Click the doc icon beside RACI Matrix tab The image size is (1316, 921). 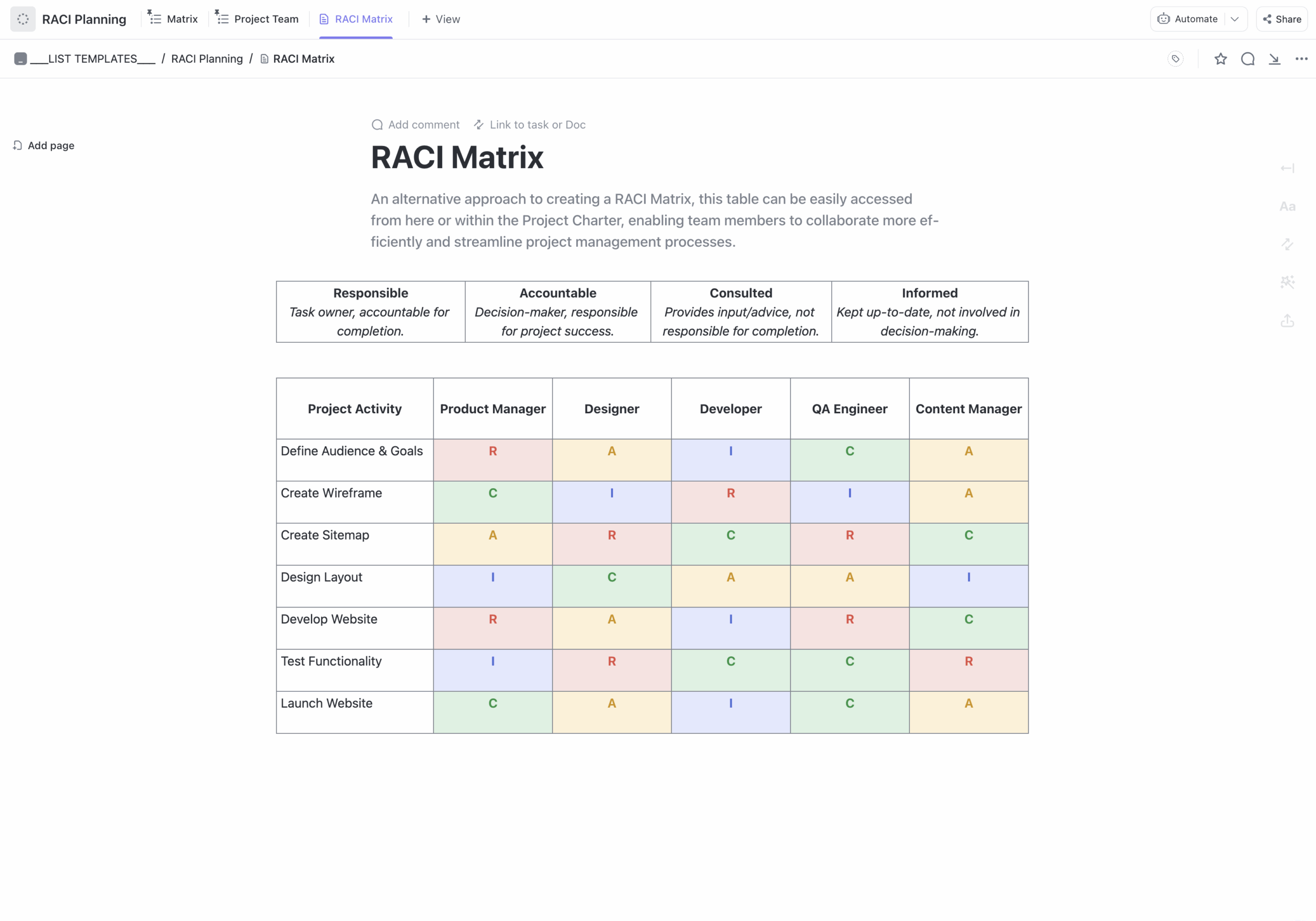coord(324,19)
